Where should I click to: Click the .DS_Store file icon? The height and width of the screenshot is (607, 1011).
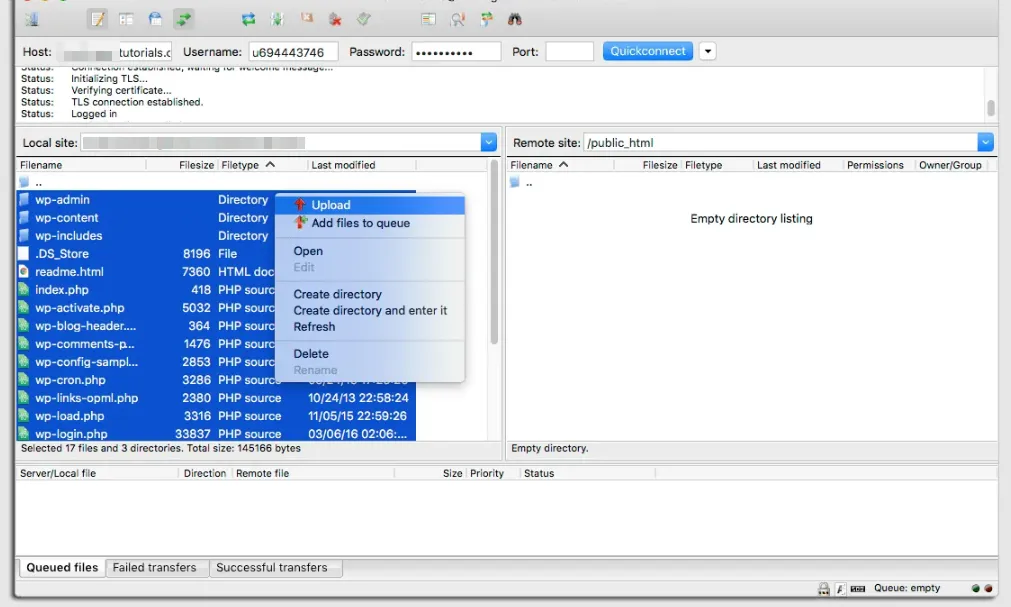pyautogui.click(x=24, y=254)
